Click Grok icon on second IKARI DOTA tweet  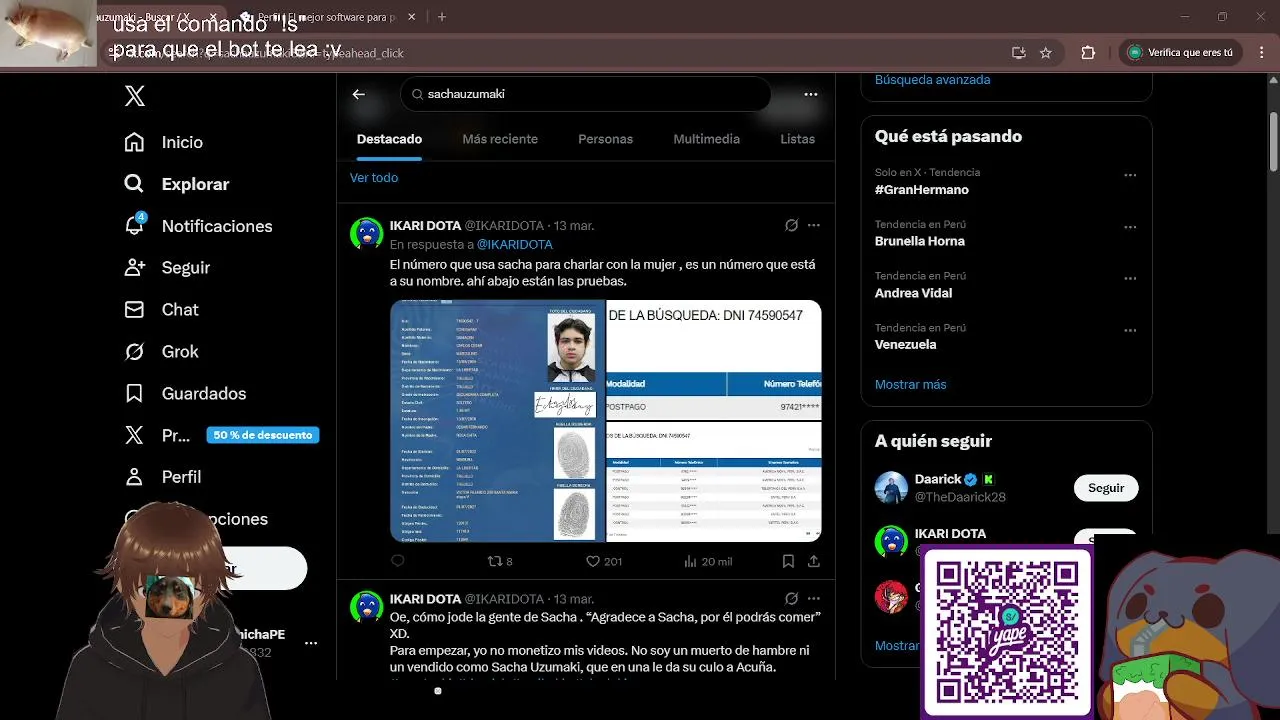(x=791, y=599)
